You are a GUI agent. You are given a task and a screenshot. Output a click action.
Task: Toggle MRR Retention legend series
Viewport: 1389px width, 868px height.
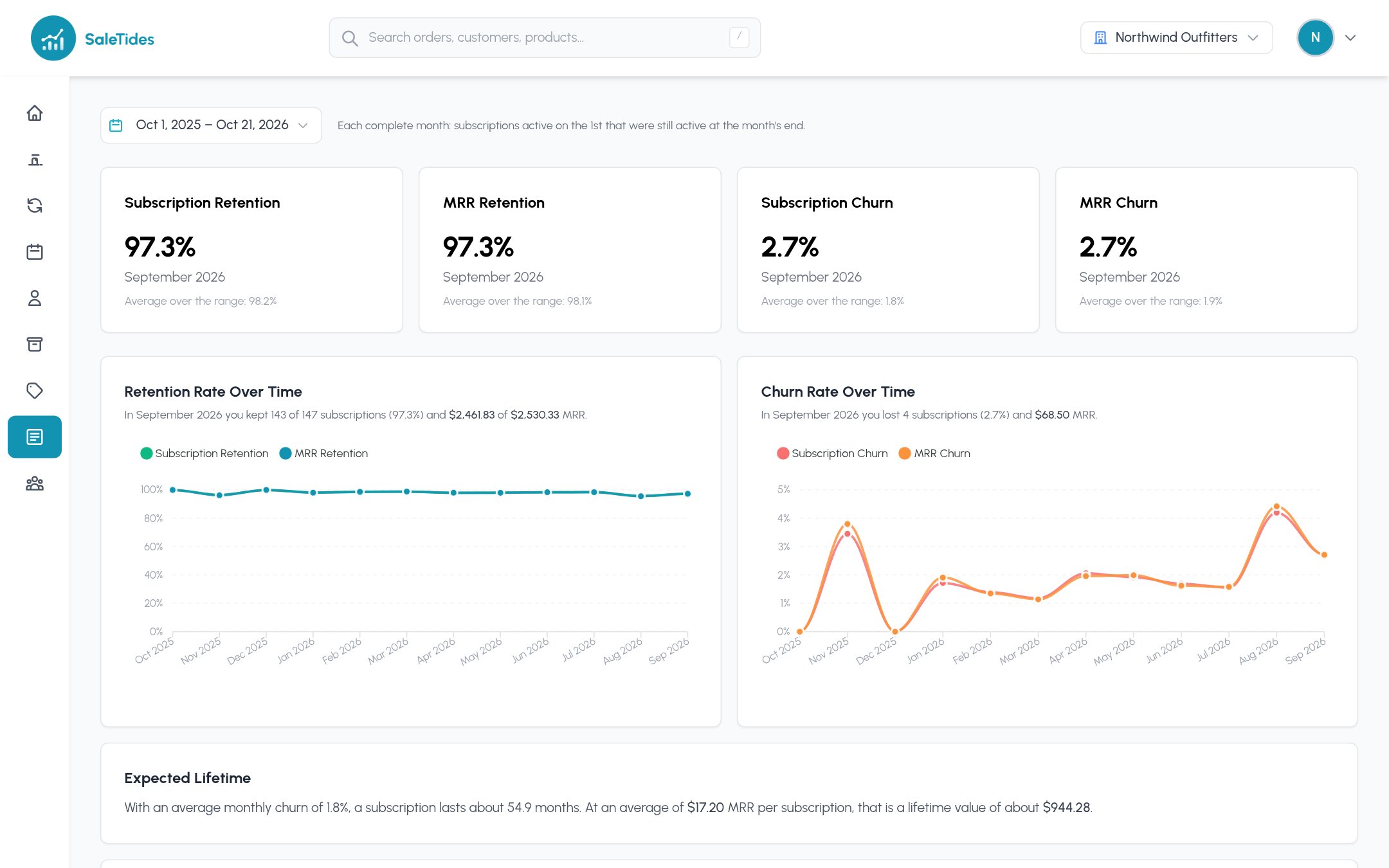[324, 453]
